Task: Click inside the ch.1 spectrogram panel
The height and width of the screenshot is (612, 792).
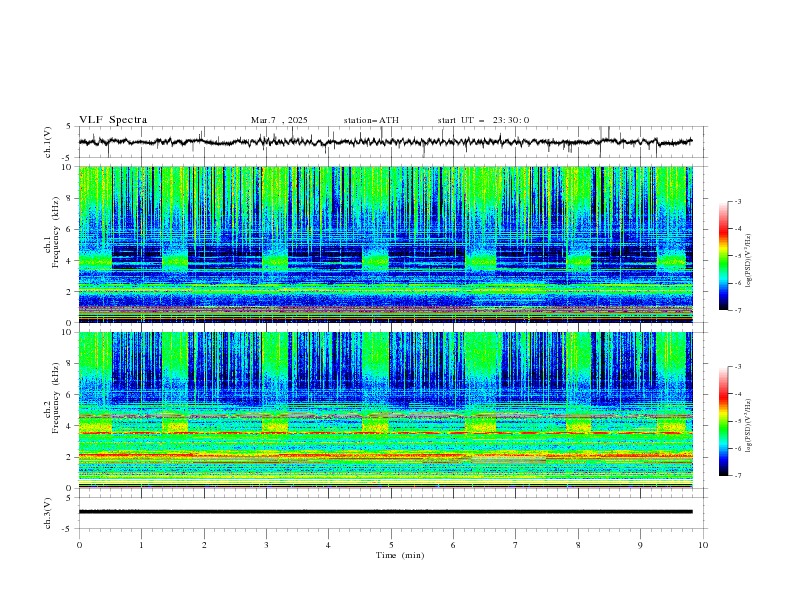Action: point(385,244)
